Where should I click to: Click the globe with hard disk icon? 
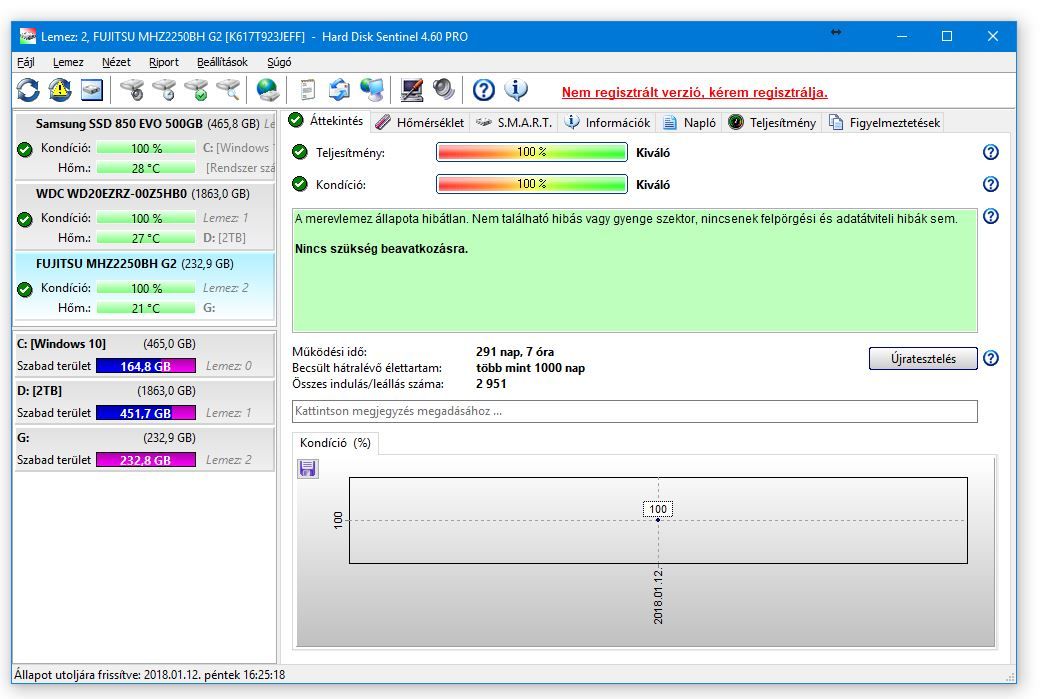coord(267,90)
